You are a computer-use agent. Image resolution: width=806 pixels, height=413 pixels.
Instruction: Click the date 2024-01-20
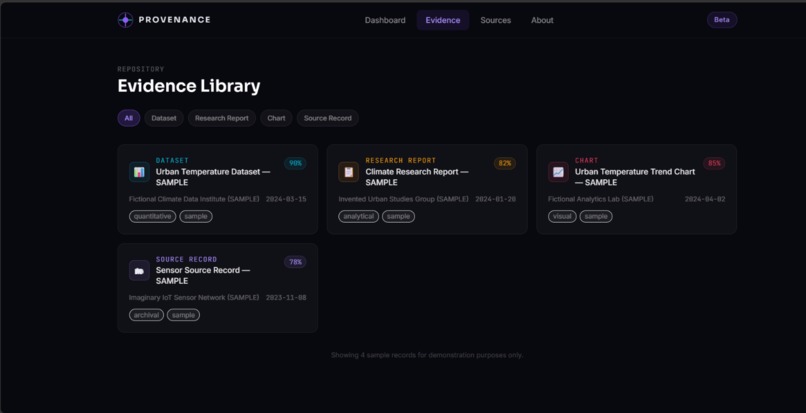point(496,199)
